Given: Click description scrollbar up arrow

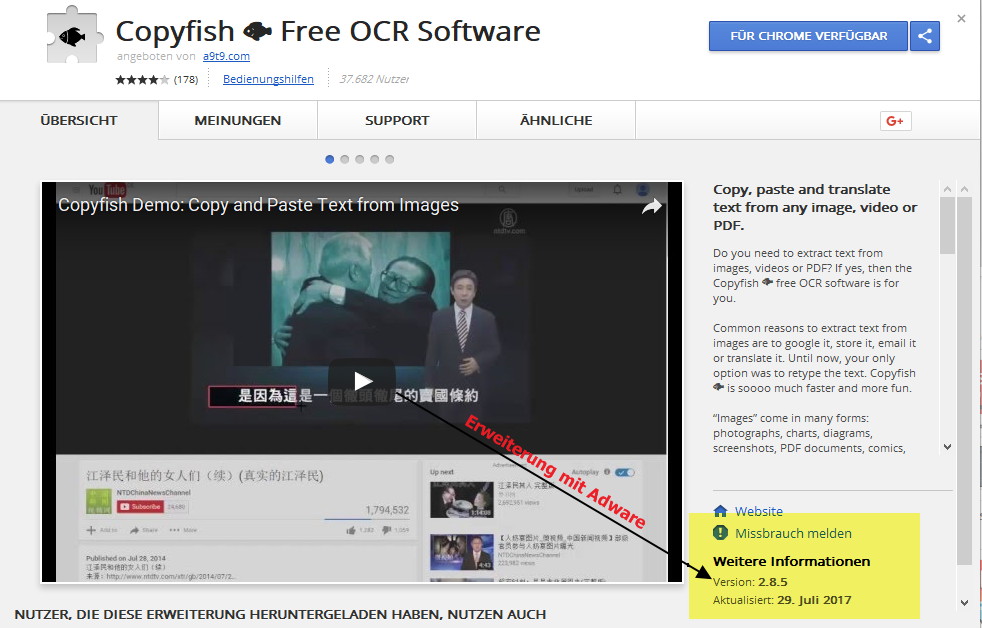Looking at the screenshot, I should (x=947, y=188).
